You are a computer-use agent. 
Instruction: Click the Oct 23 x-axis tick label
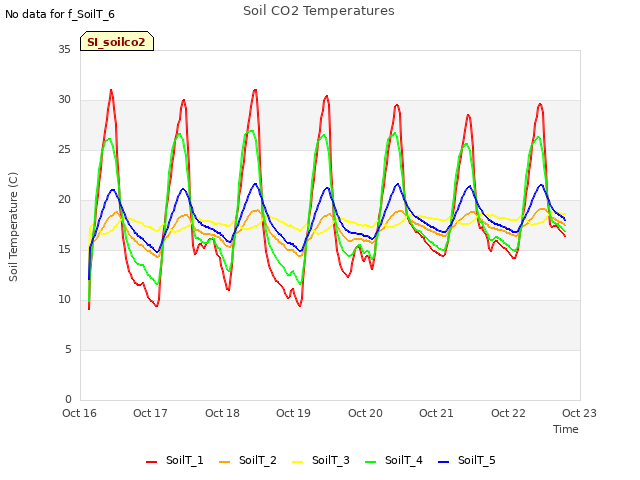click(x=579, y=413)
